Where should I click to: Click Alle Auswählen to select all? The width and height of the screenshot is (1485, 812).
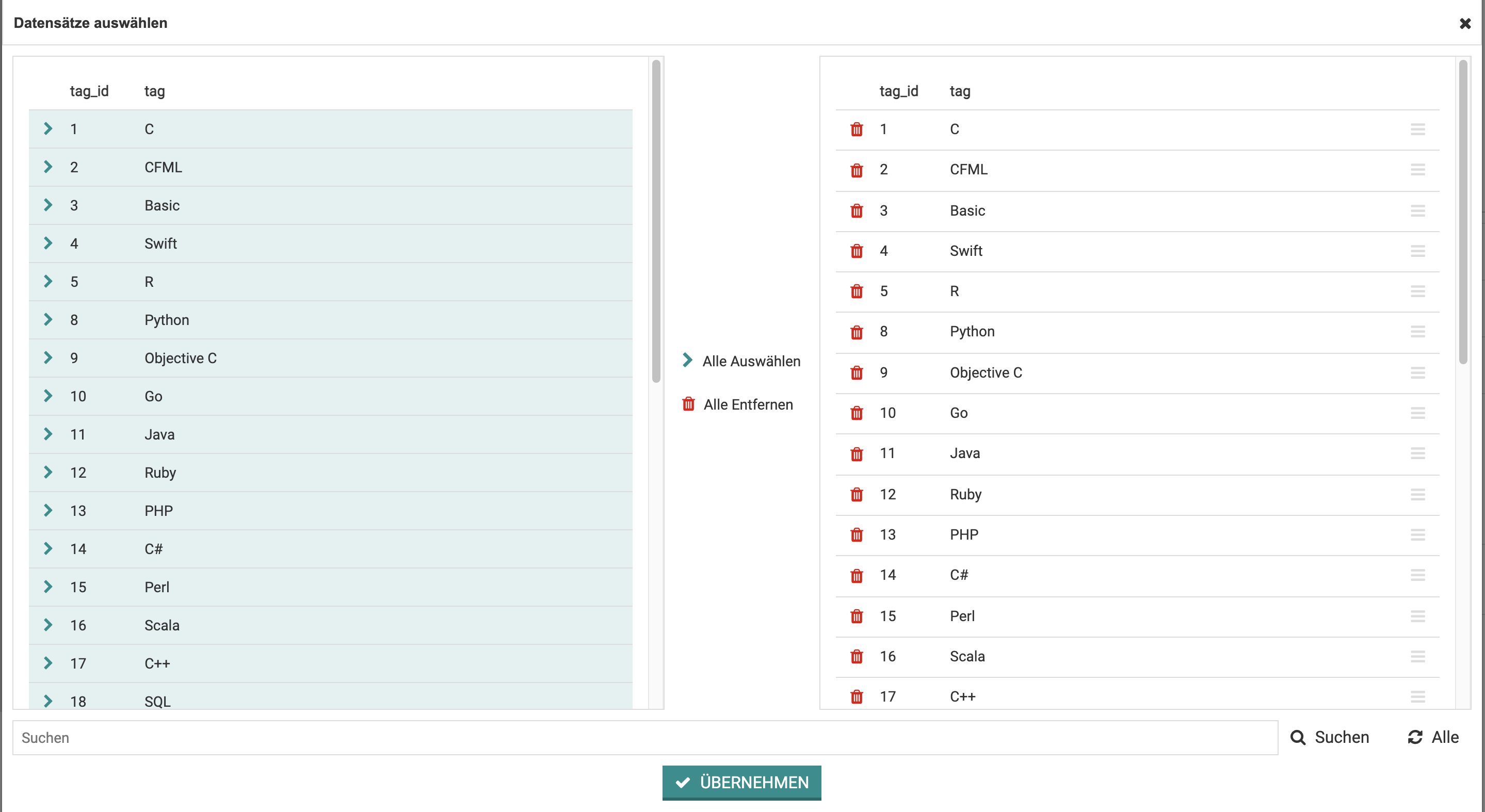(741, 361)
